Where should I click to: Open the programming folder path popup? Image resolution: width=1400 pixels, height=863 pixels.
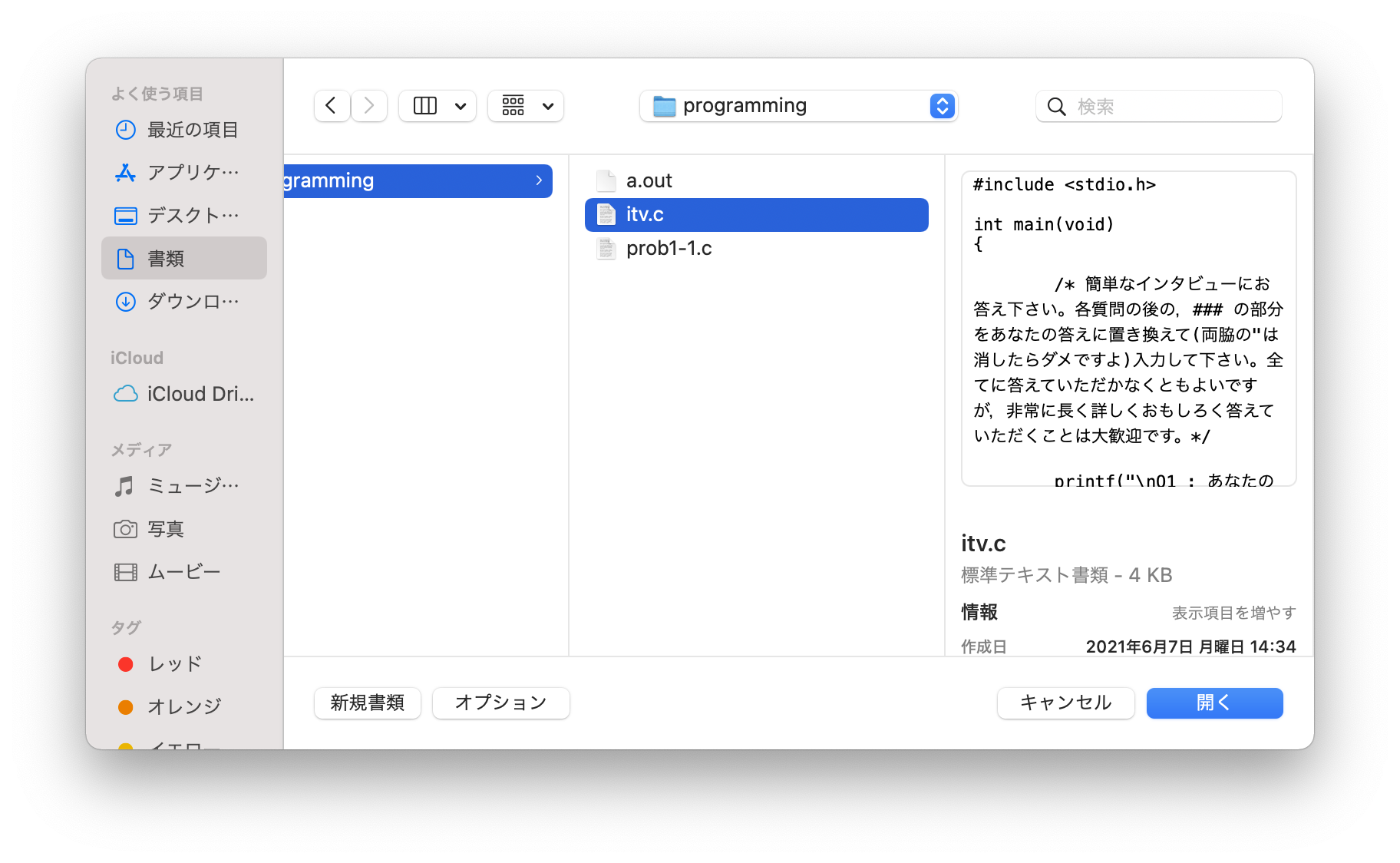tap(798, 106)
